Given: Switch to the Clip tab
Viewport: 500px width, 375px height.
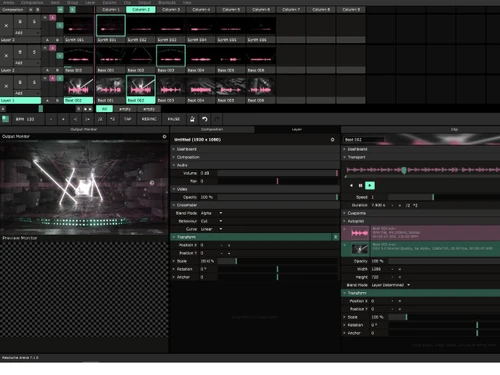Looking at the screenshot, I should pyautogui.click(x=454, y=129).
